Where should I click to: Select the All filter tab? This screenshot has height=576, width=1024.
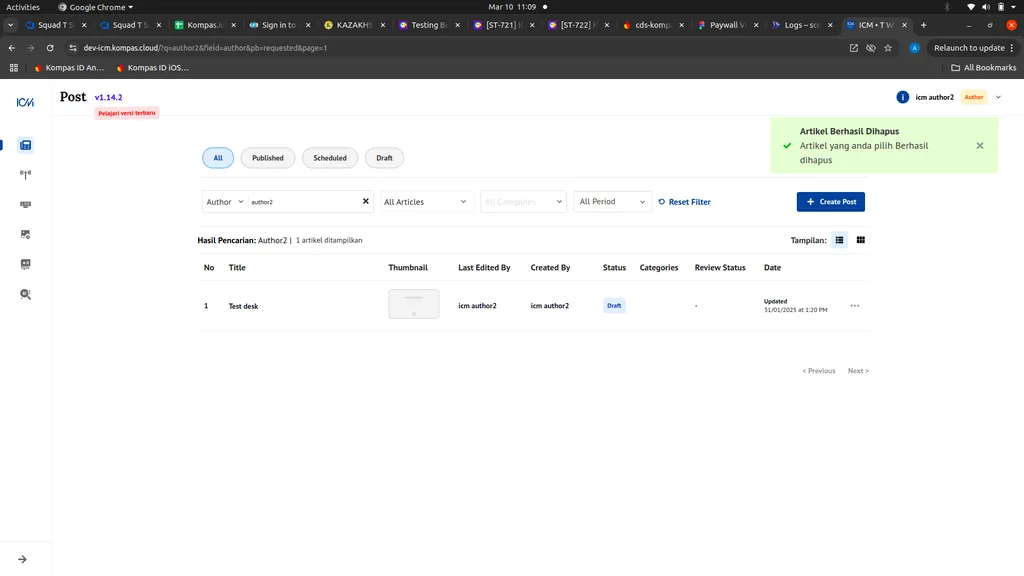click(218, 158)
